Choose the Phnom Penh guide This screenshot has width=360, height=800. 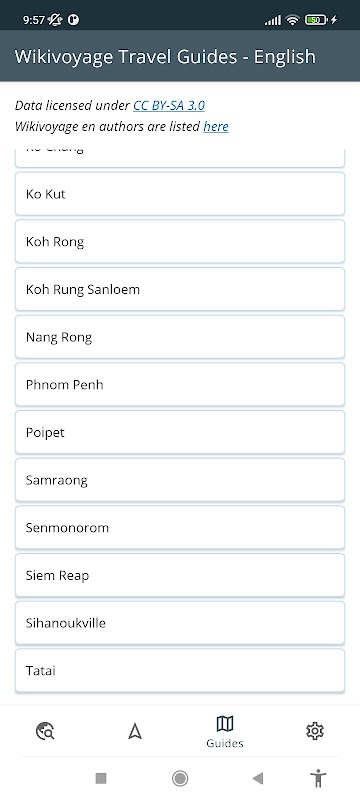[x=180, y=385]
